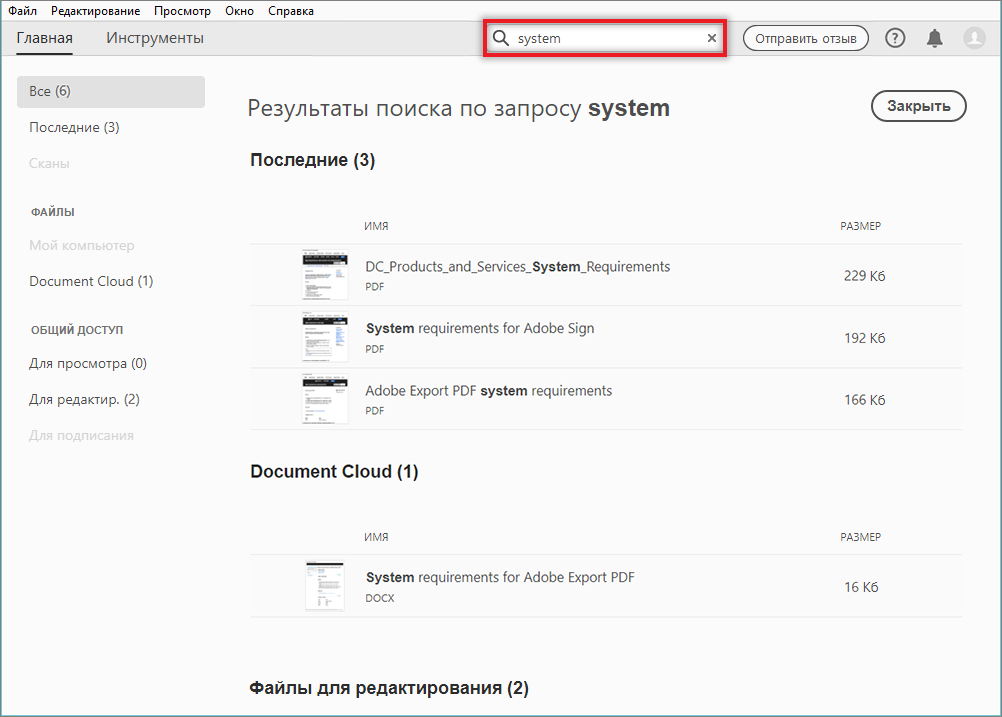Click the Последние (3) section heading
1002x717 pixels.
312,160
